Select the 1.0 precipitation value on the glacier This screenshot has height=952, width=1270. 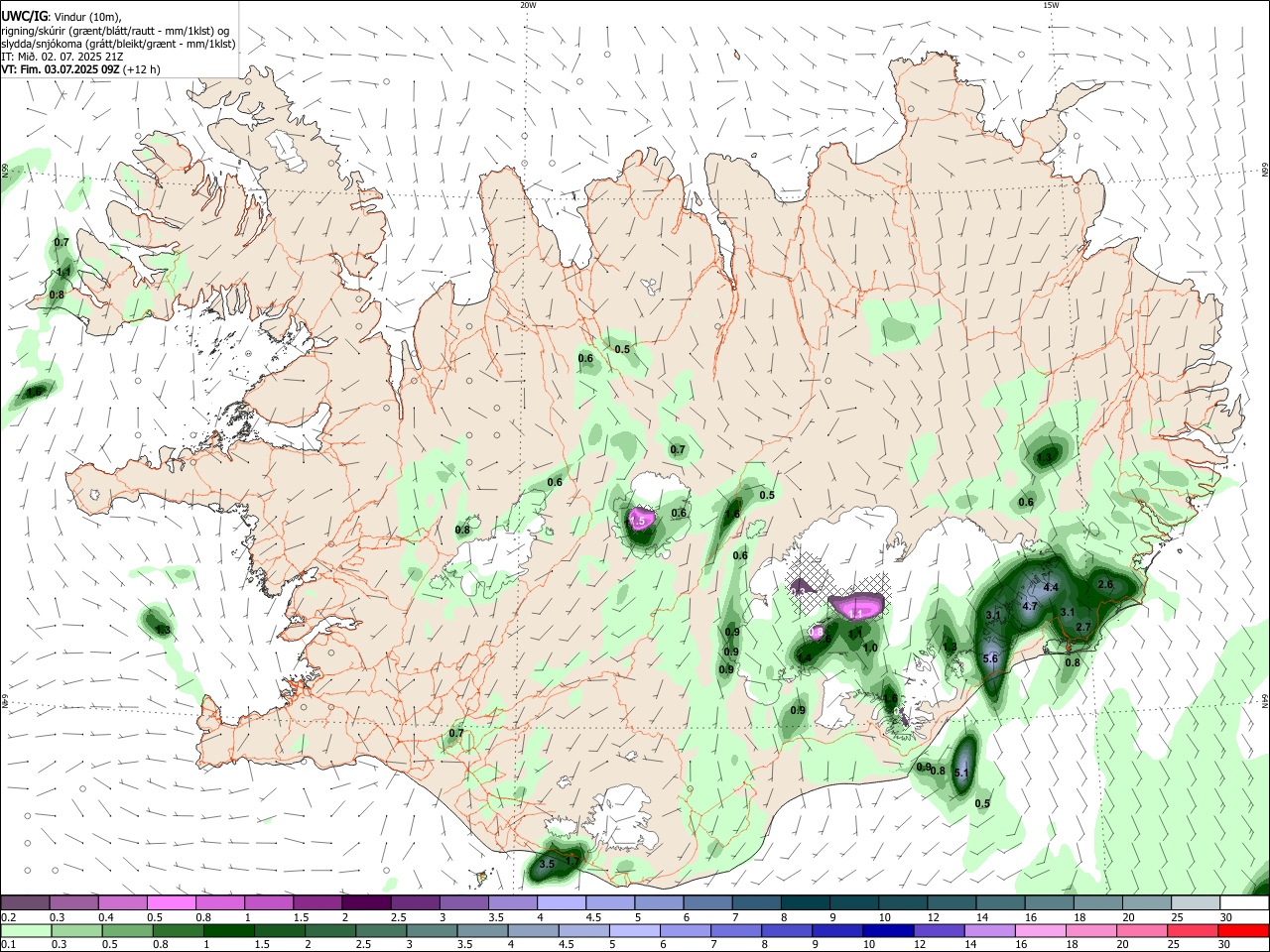coord(870,648)
